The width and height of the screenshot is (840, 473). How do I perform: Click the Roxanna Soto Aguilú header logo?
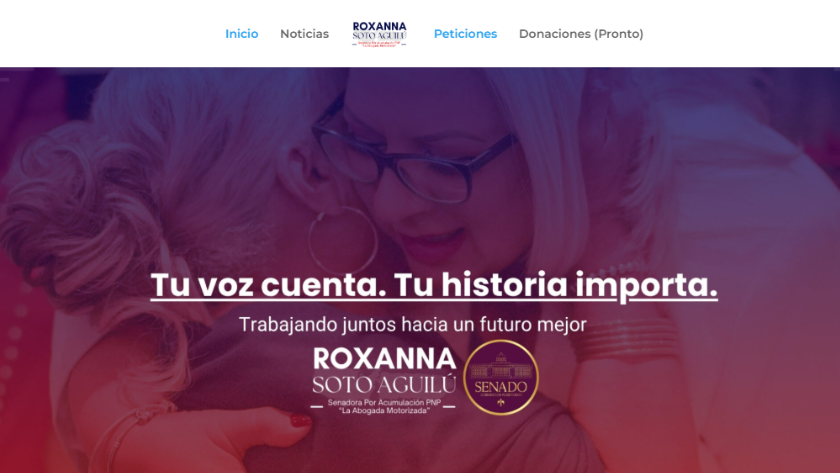click(379, 34)
